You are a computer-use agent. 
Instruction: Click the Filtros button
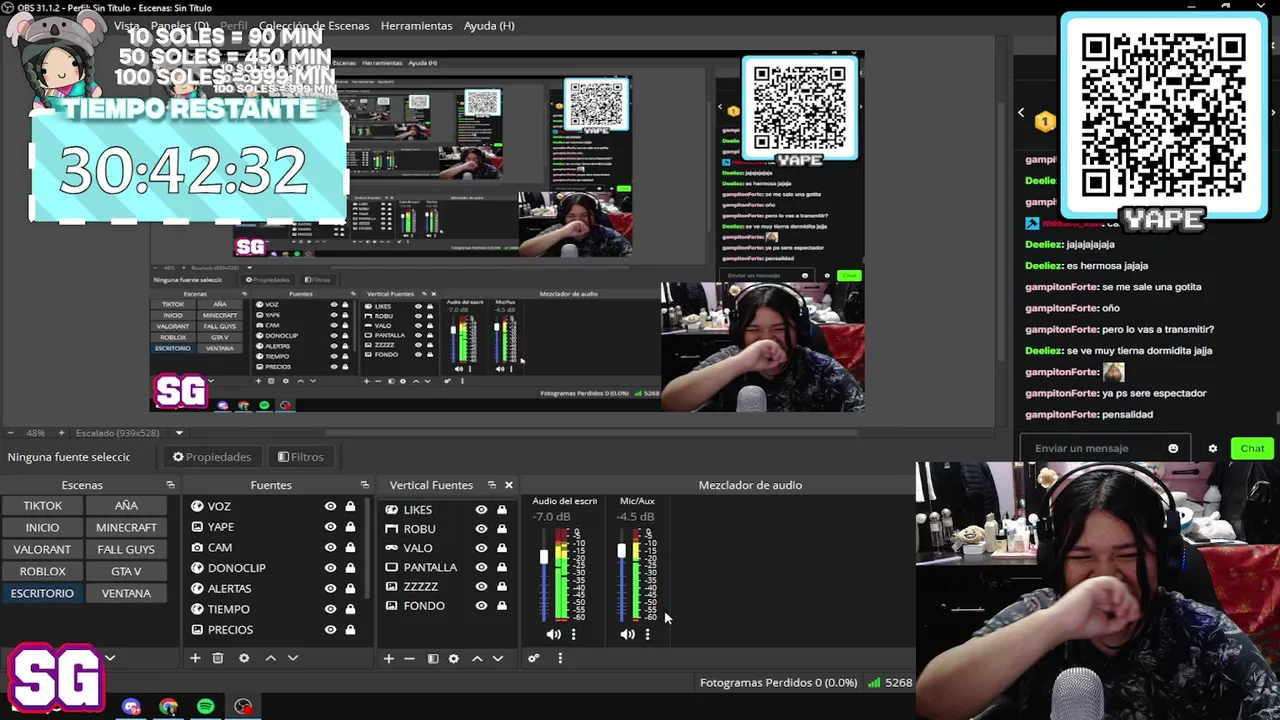(x=300, y=457)
